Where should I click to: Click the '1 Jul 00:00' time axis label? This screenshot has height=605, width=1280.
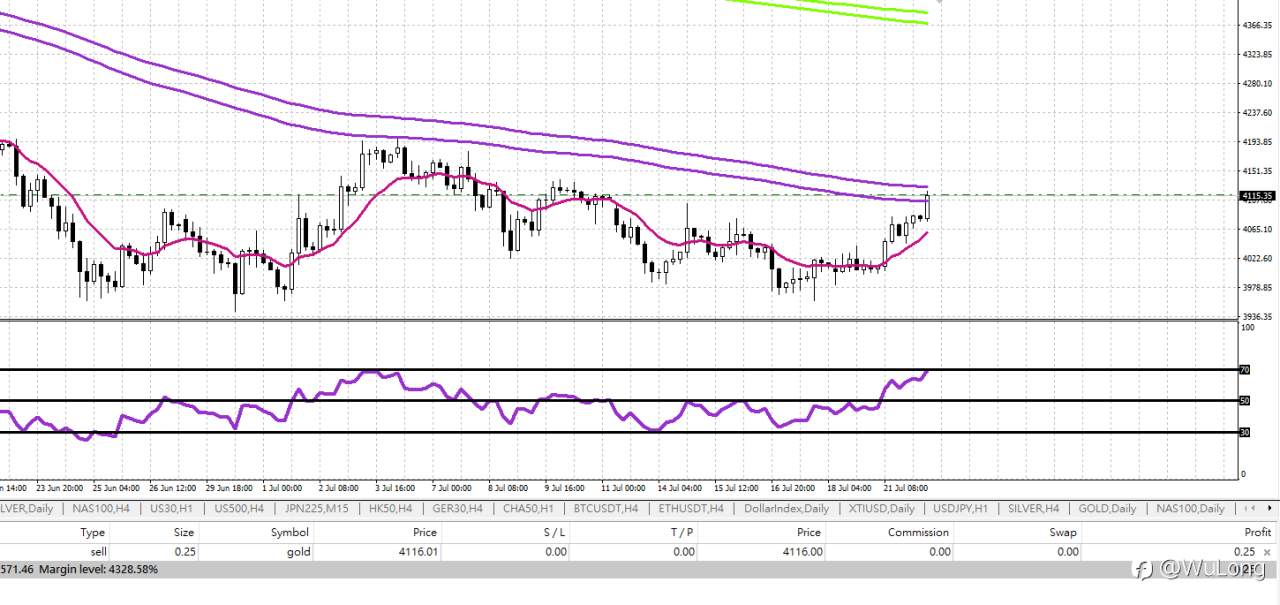pos(282,488)
